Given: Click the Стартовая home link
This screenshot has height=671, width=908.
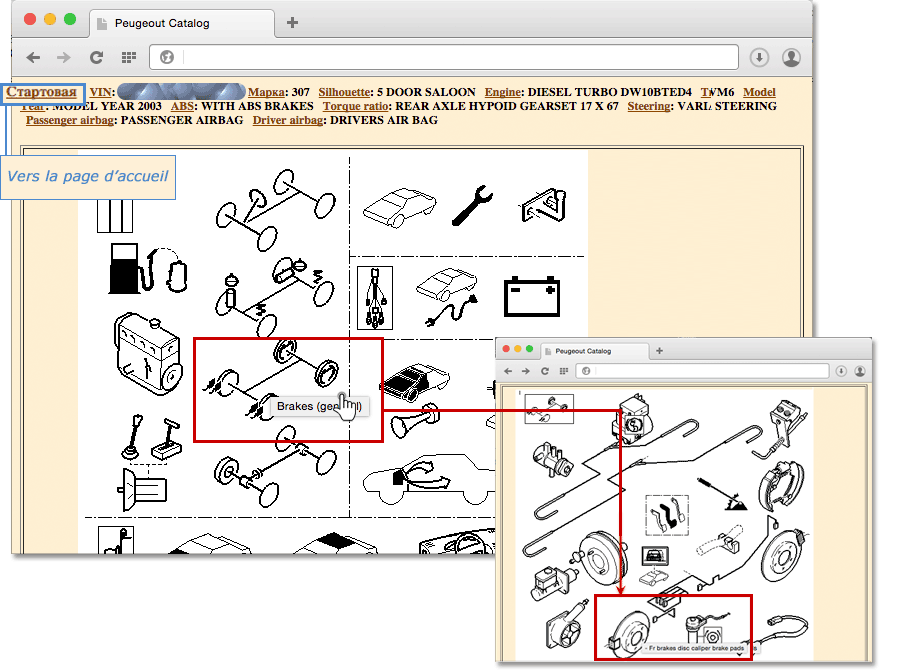Looking at the screenshot, I should click(x=41, y=92).
